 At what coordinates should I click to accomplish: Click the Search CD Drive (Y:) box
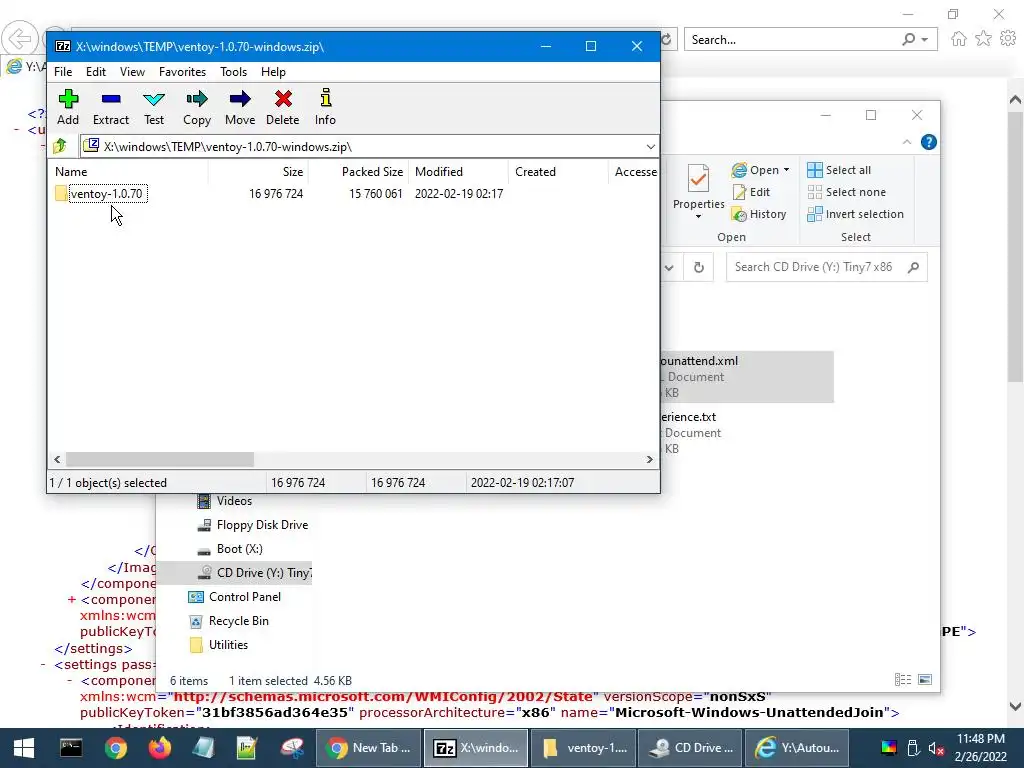[826, 267]
